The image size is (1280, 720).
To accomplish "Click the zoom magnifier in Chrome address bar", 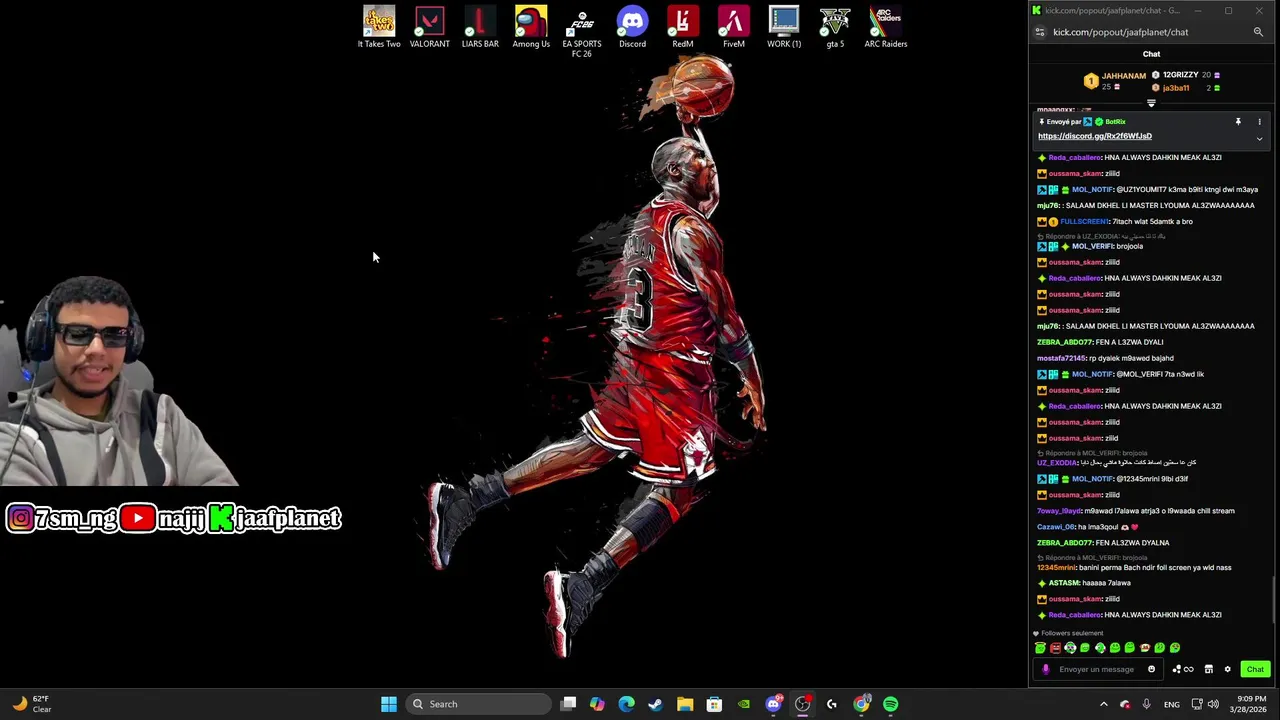I will click(1258, 32).
